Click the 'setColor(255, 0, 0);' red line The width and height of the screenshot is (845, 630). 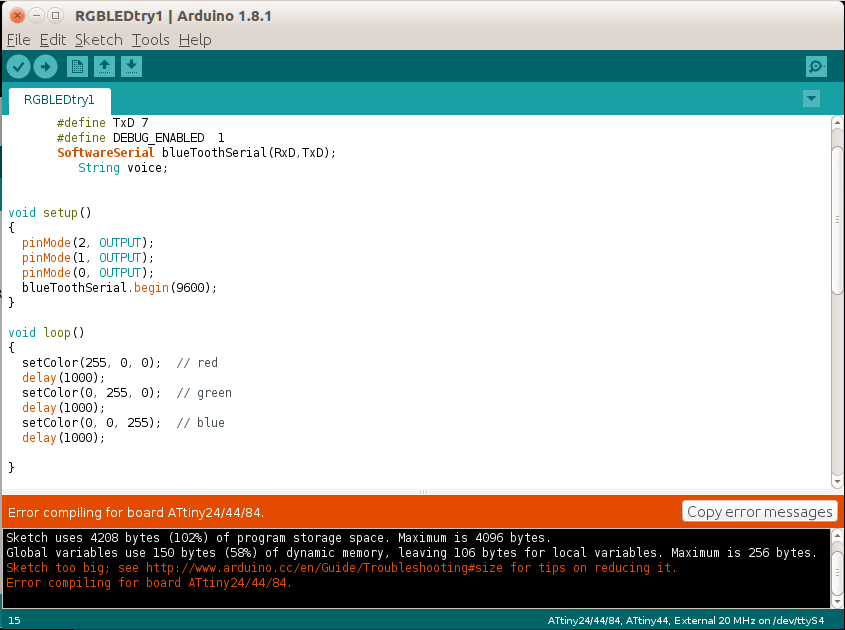[120, 363]
